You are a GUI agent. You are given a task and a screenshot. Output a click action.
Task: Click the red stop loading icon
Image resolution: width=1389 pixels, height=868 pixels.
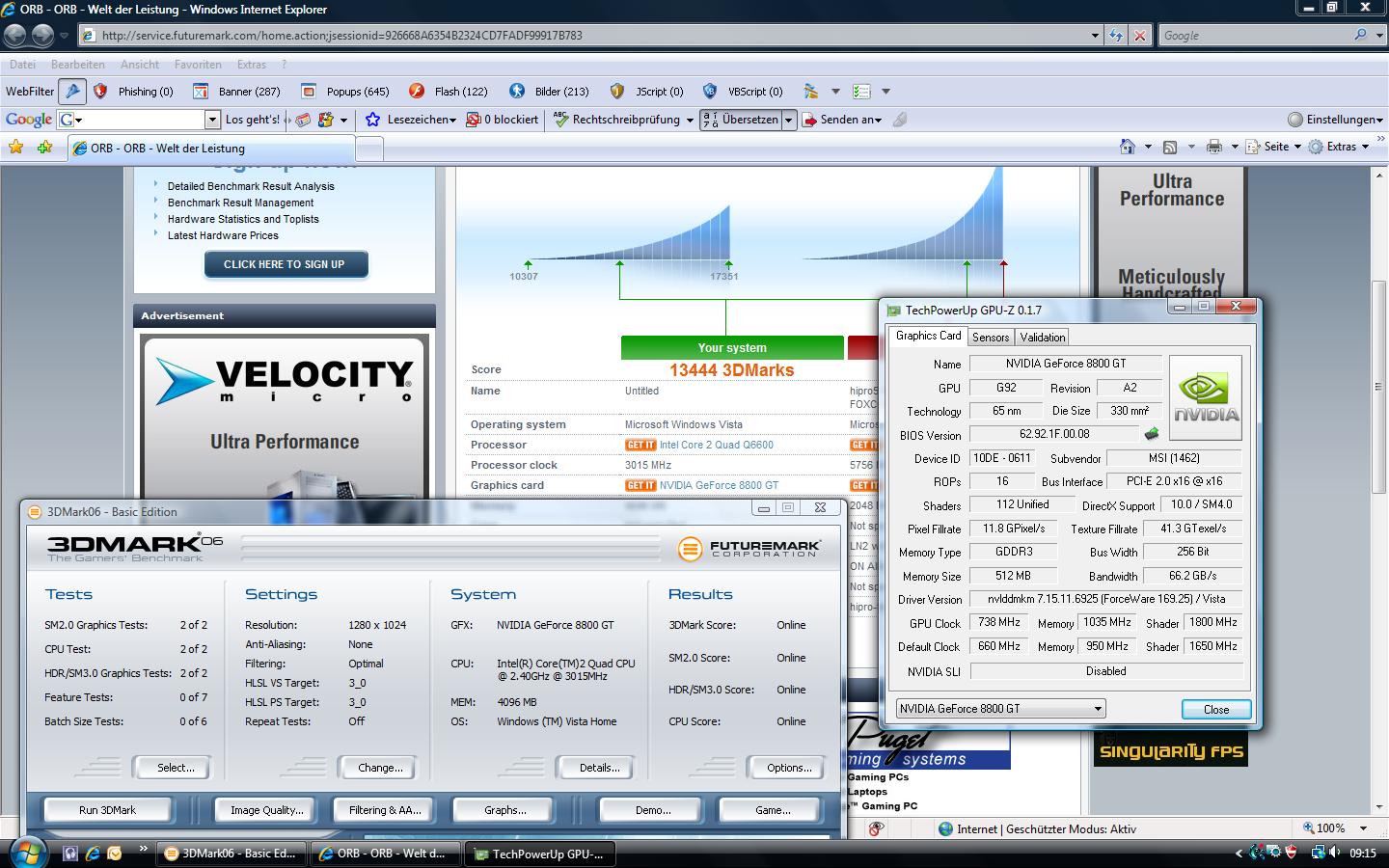(1140, 36)
